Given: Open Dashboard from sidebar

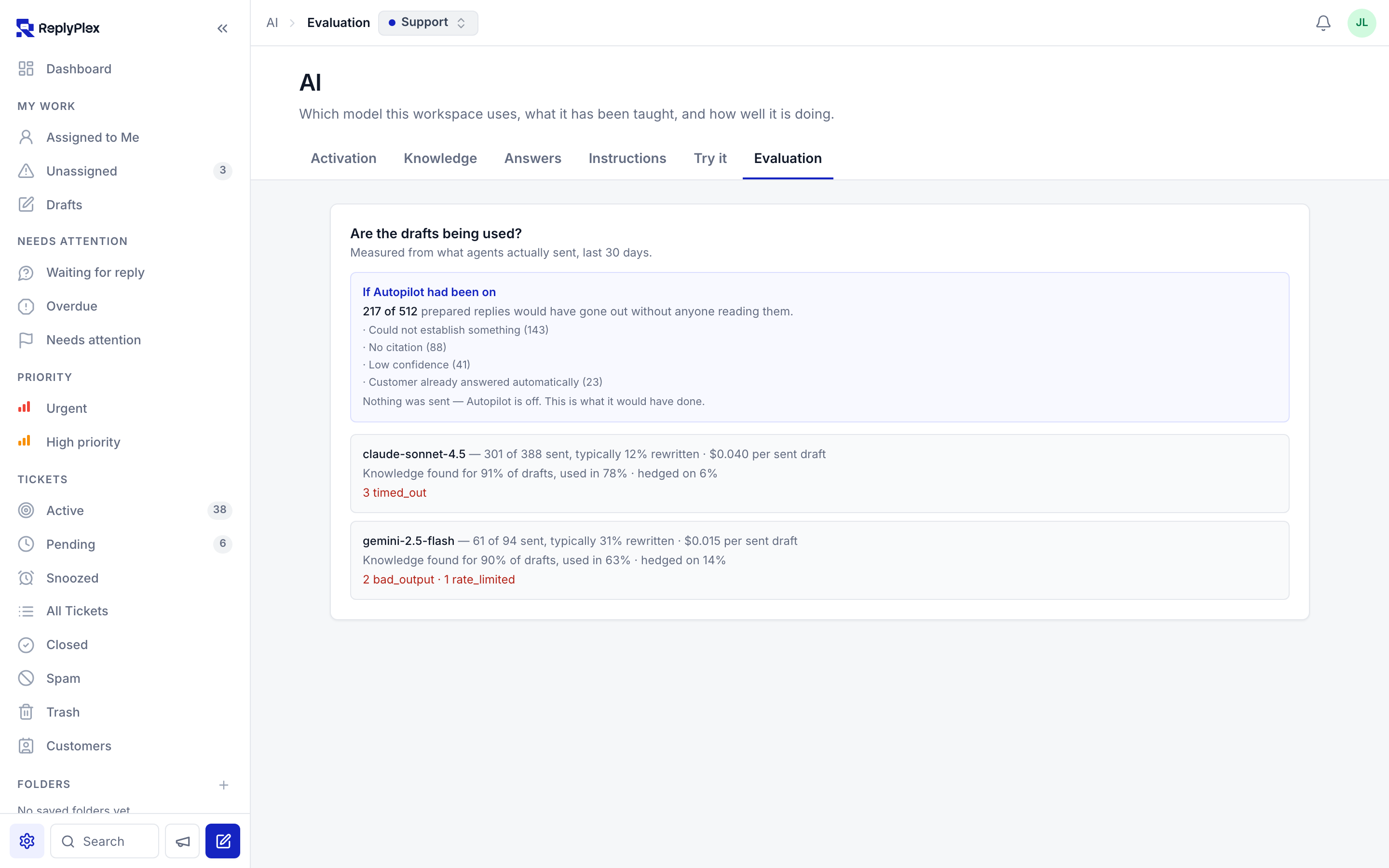Looking at the screenshot, I should click(x=125, y=69).
